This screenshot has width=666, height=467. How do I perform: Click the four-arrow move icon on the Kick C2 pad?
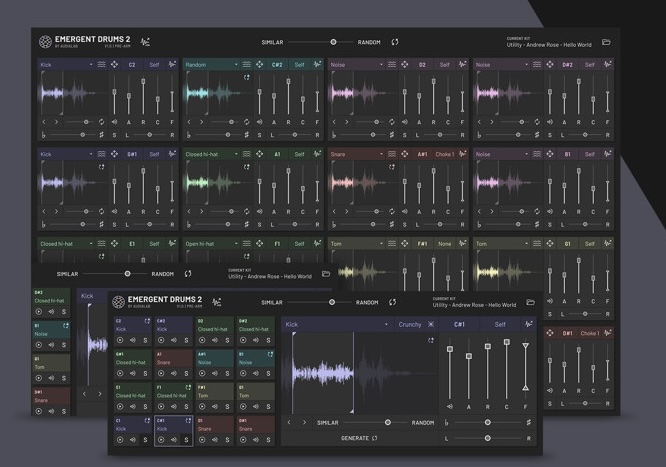[x=114, y=65]
